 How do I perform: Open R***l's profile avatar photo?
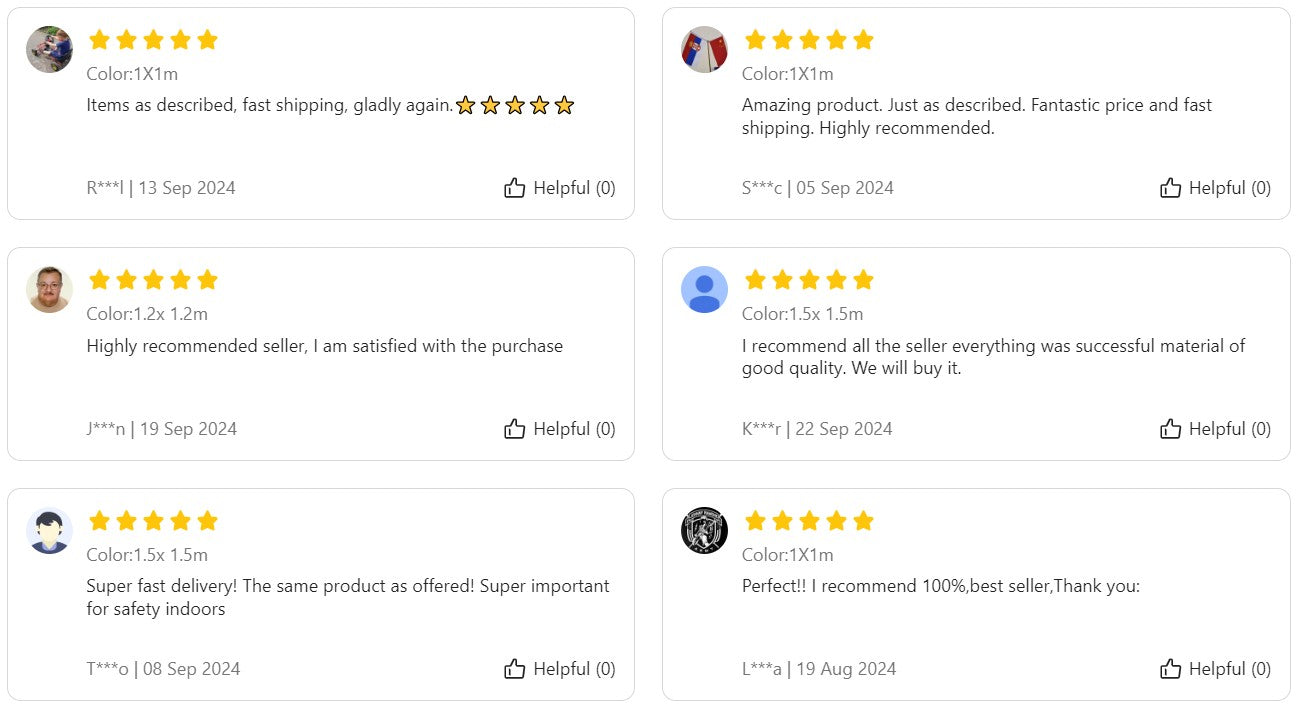pos(49,49)
